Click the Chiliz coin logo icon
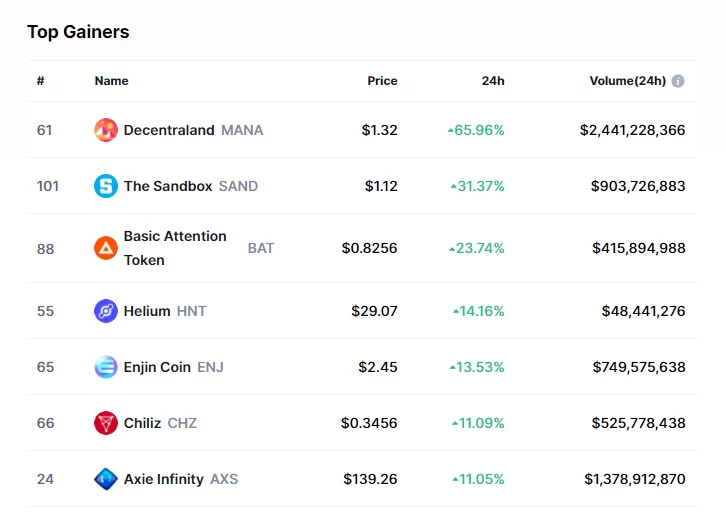726x515 pixels. (x=106, y=423)
